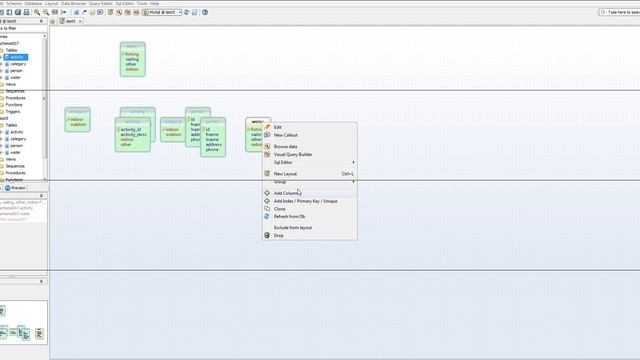This screenshot has width=640, height=360.
Task: Open the MySql @ test1 connection dropdown
Action: [162, 12]
